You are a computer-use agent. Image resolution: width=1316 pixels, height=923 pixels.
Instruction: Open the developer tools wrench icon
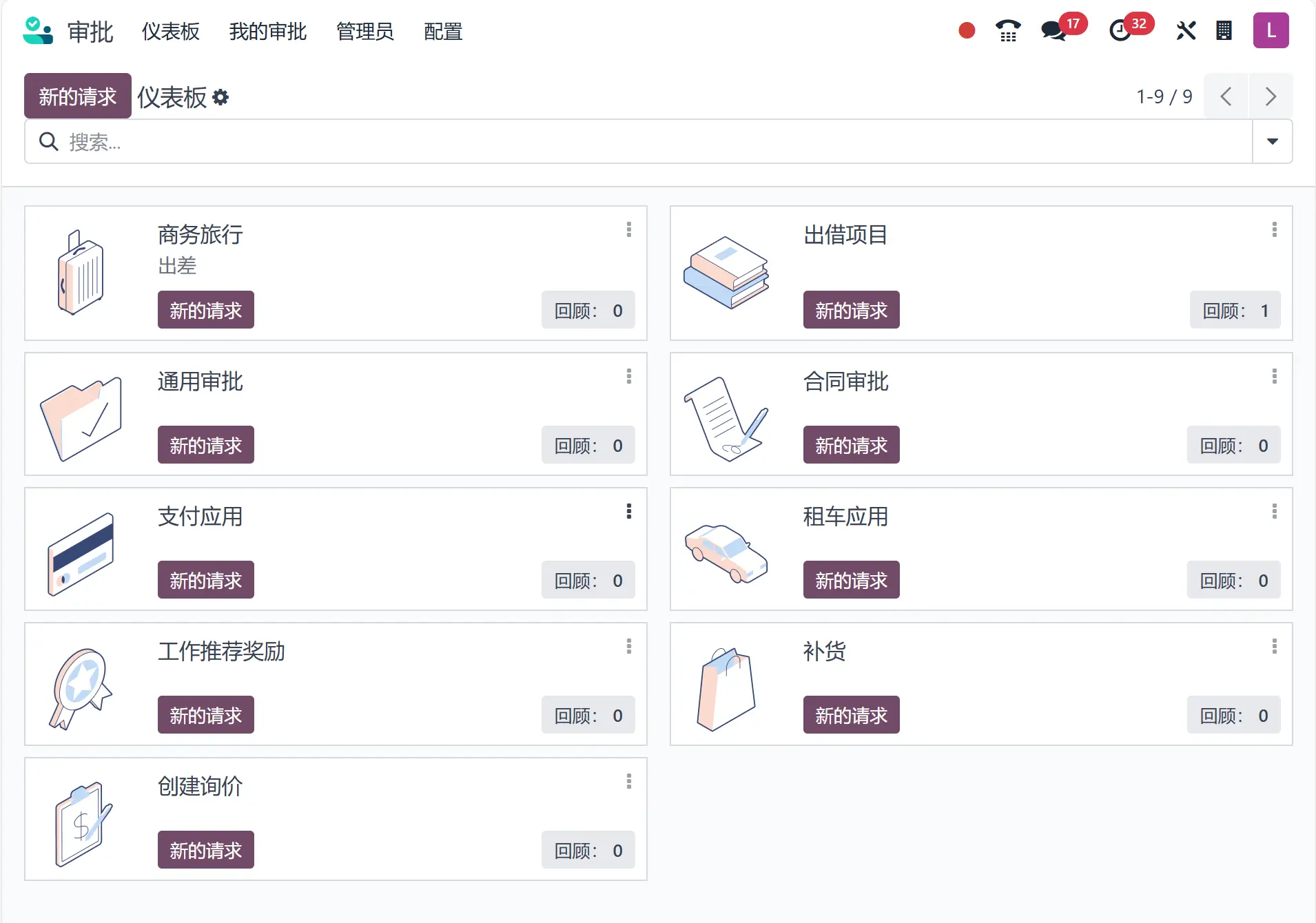pos(1186,30)
